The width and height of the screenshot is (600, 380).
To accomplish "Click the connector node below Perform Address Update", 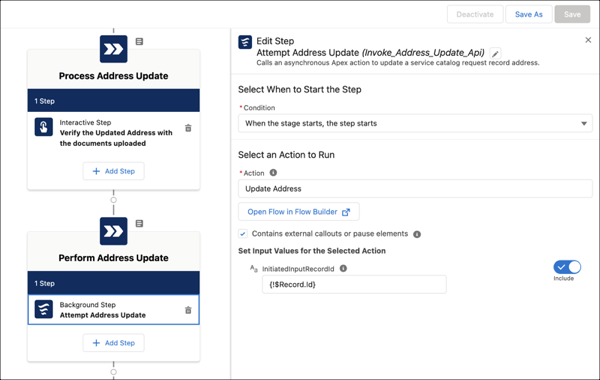I will 113,372.
